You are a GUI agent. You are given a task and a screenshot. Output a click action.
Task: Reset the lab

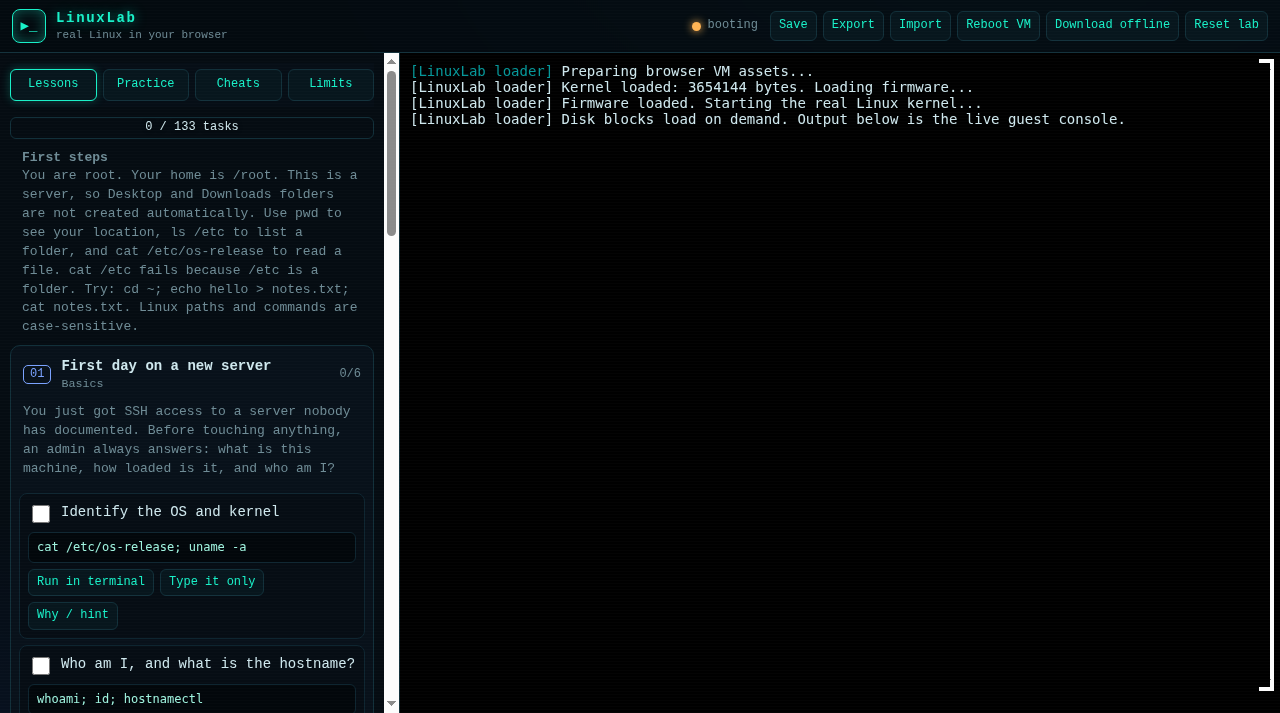[x=1226, y=26]
